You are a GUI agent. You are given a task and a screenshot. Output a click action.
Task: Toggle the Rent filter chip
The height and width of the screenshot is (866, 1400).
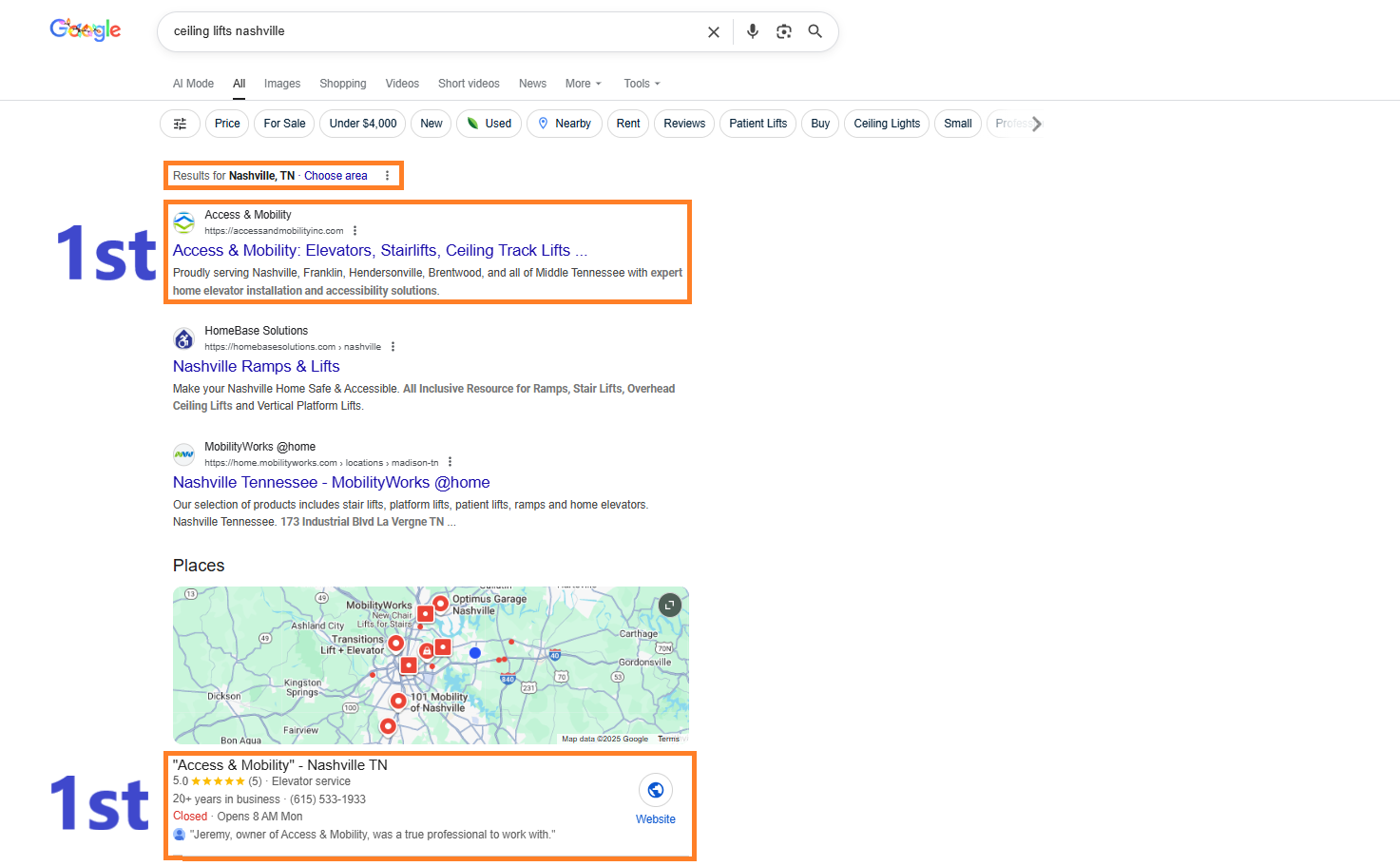pos(628,124)
